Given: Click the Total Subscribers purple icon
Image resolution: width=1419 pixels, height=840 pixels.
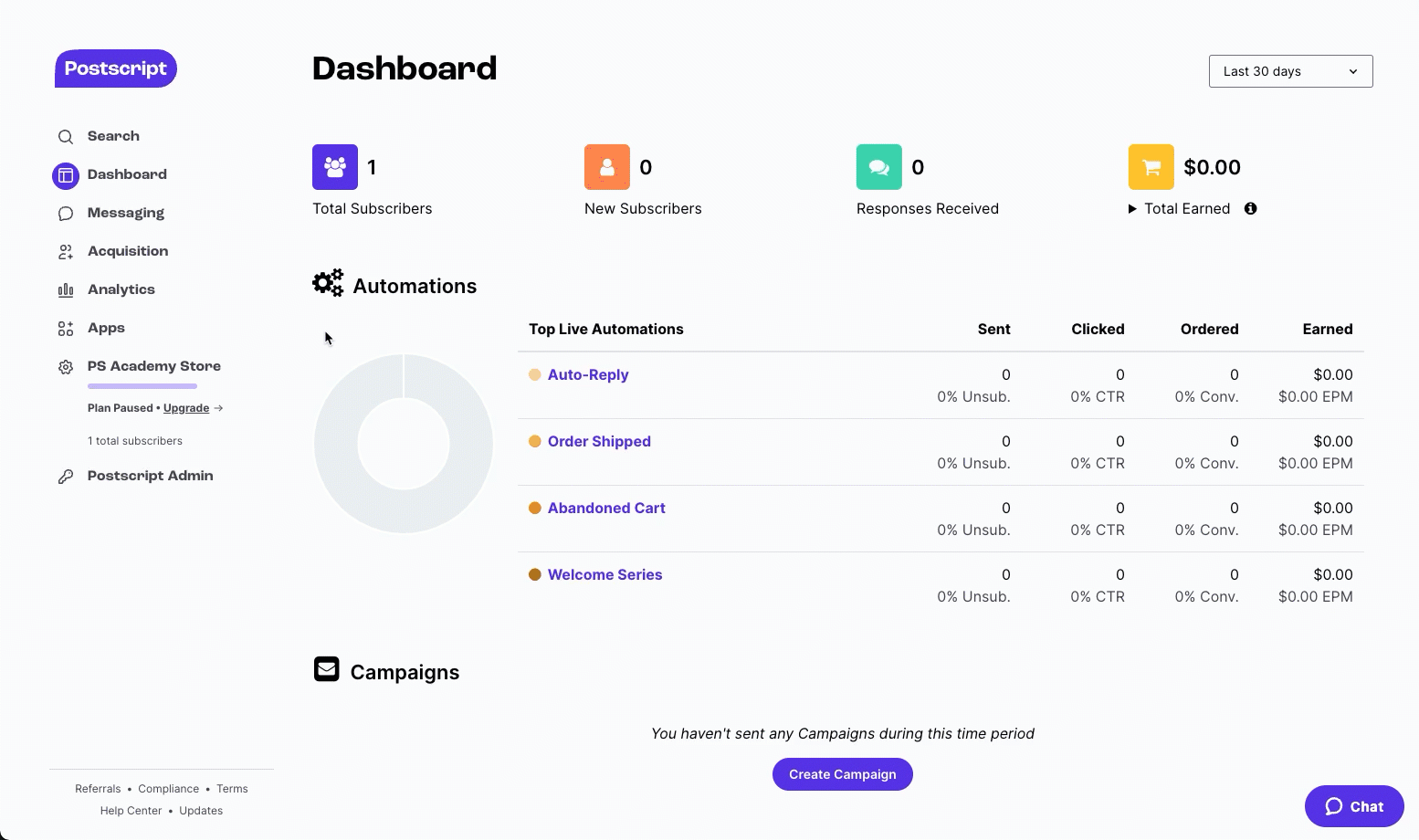Looking at the screenshot, I should (335, 167).
